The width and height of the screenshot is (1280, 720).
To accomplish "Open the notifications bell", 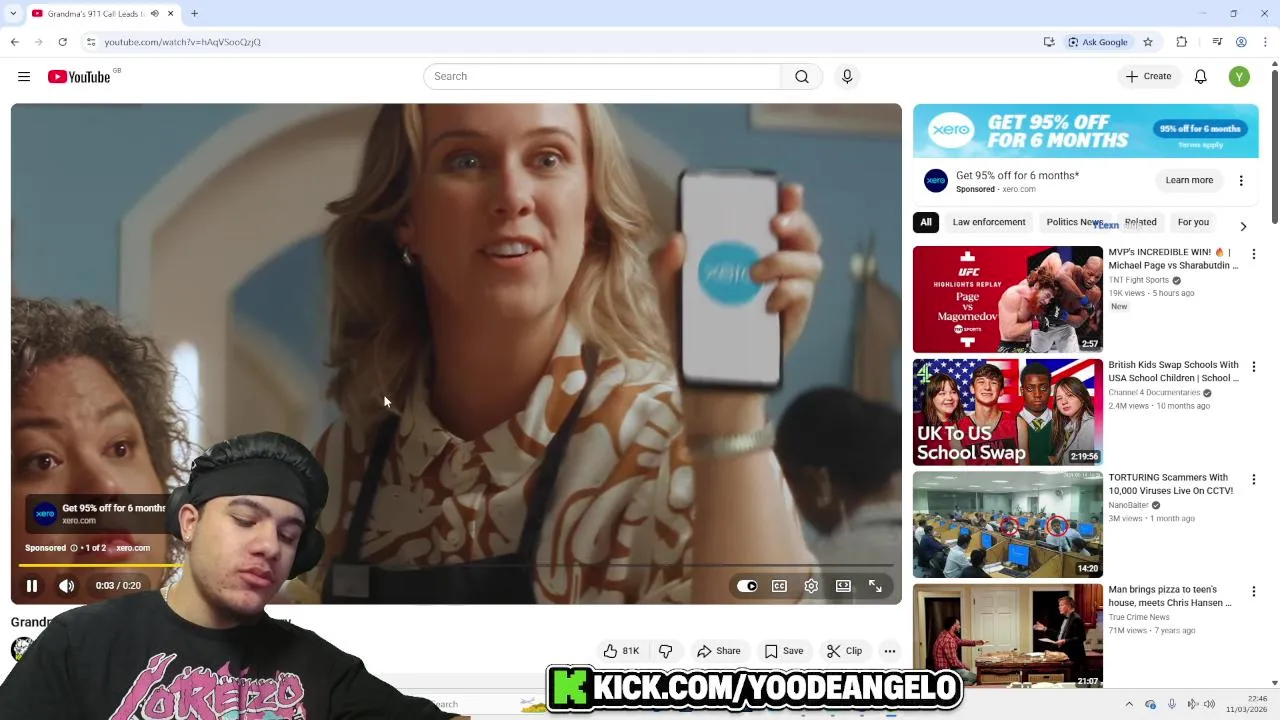I will pos(1201,77).
